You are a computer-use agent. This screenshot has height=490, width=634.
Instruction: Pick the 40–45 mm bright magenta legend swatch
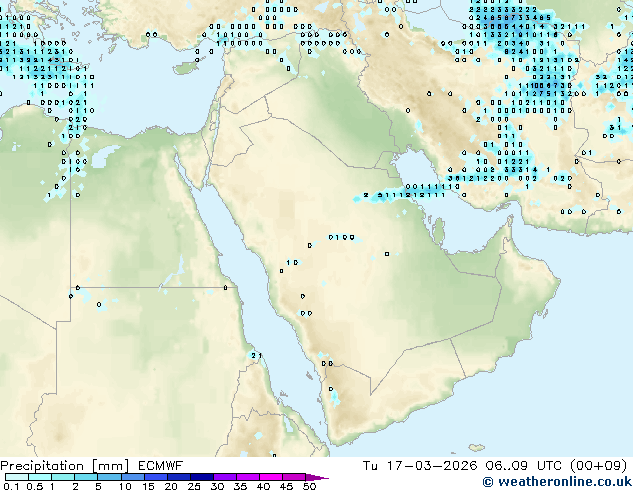click(x=271, y=477)
